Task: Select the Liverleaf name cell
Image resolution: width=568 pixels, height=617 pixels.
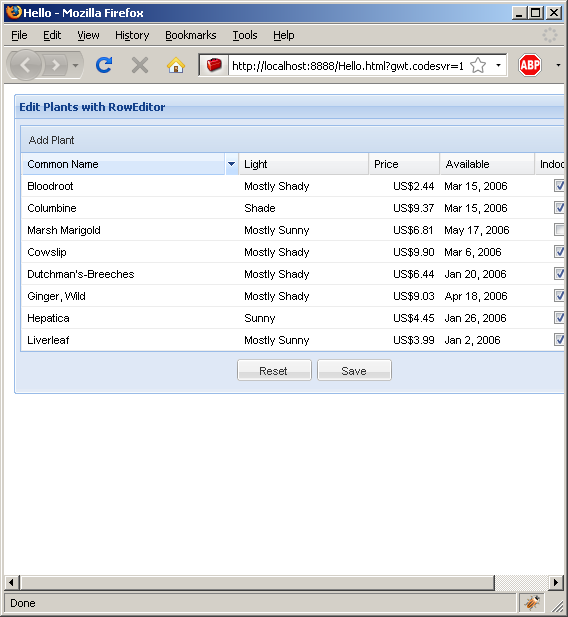Action: pyautogui.click(x=130, y=340)
